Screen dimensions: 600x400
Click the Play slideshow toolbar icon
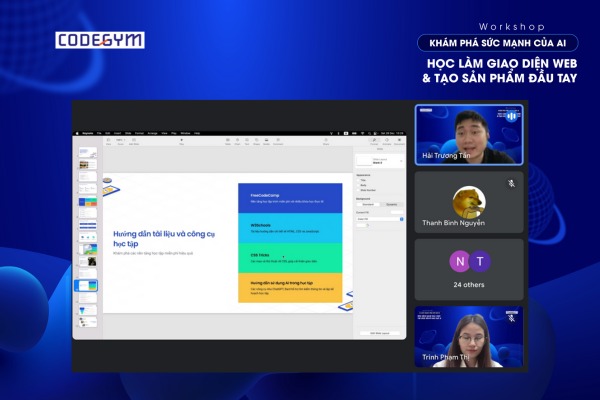tap(181, 142)
